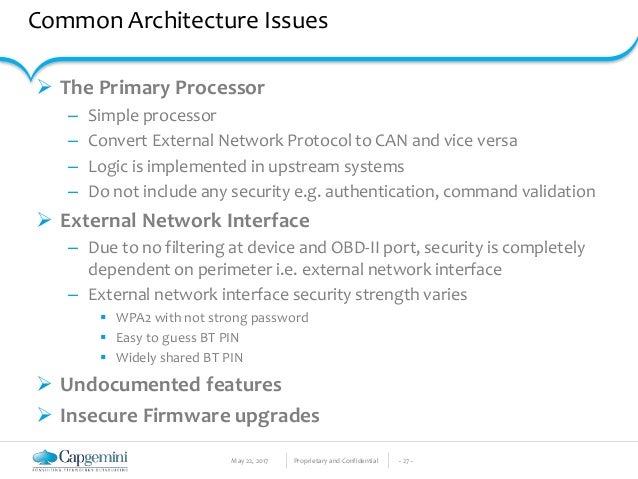638x479 pixels.
Task: Click Logic is implemented in upstream systems
Action: pyautogui.click(x=246, y=167)
